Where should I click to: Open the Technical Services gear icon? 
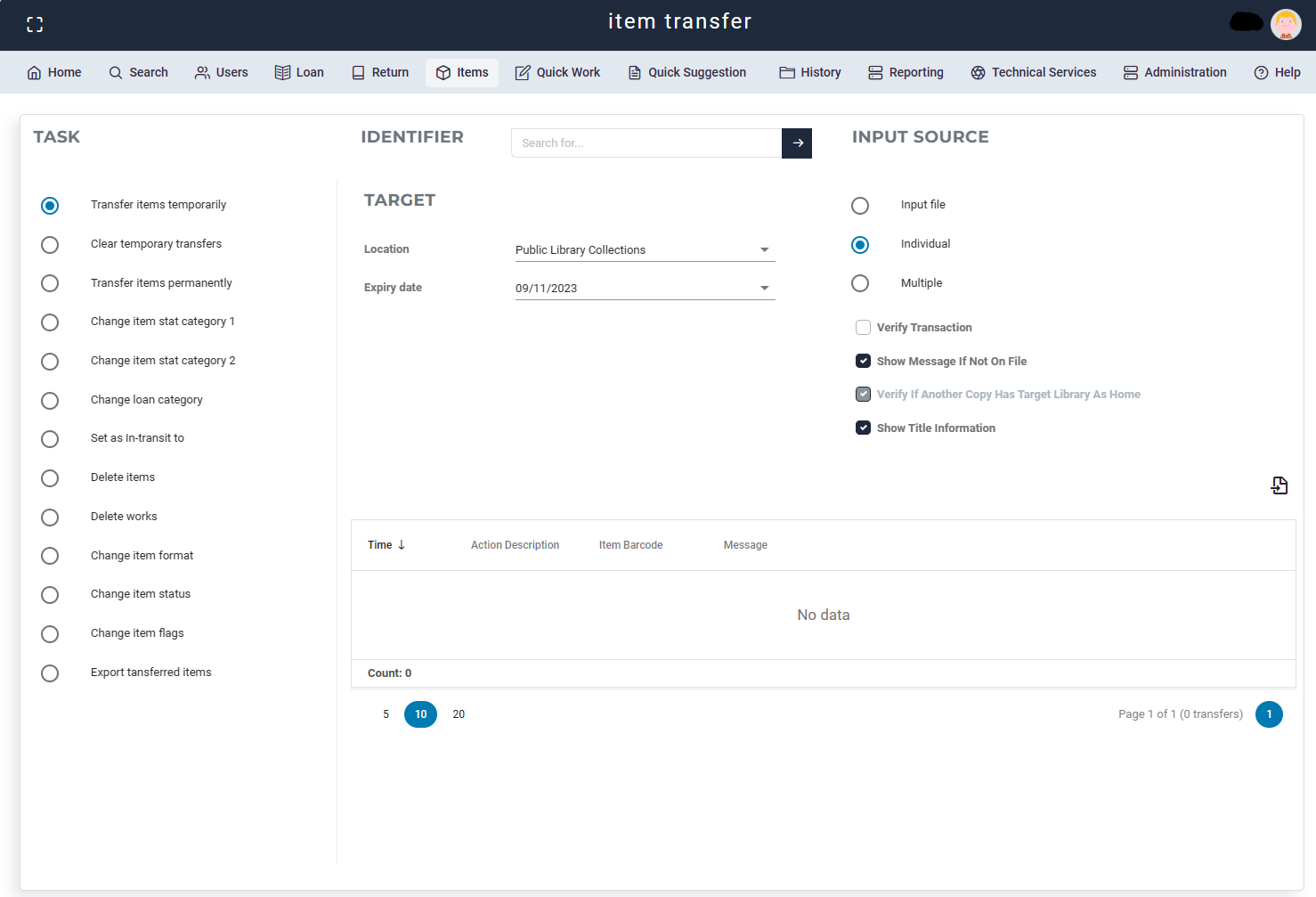tap(977, 72)
